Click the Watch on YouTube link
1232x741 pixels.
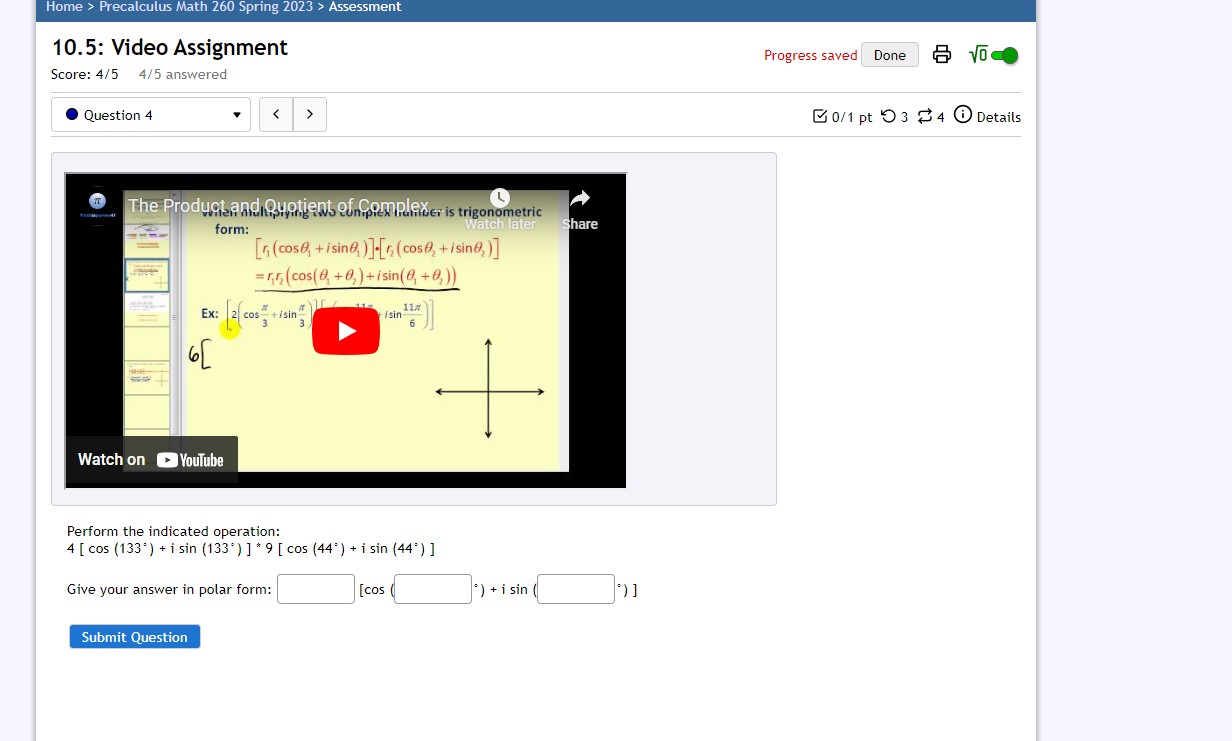(152, 459)
